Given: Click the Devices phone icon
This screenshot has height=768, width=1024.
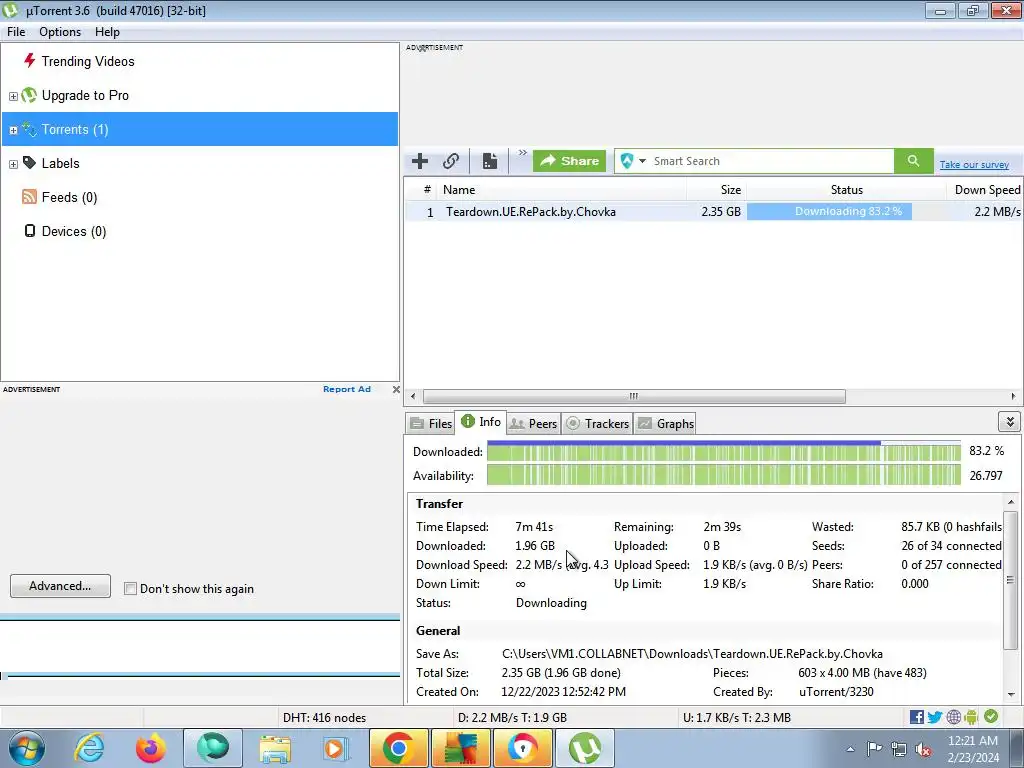Looking at the screenshot, I should (x=29, y=231).
